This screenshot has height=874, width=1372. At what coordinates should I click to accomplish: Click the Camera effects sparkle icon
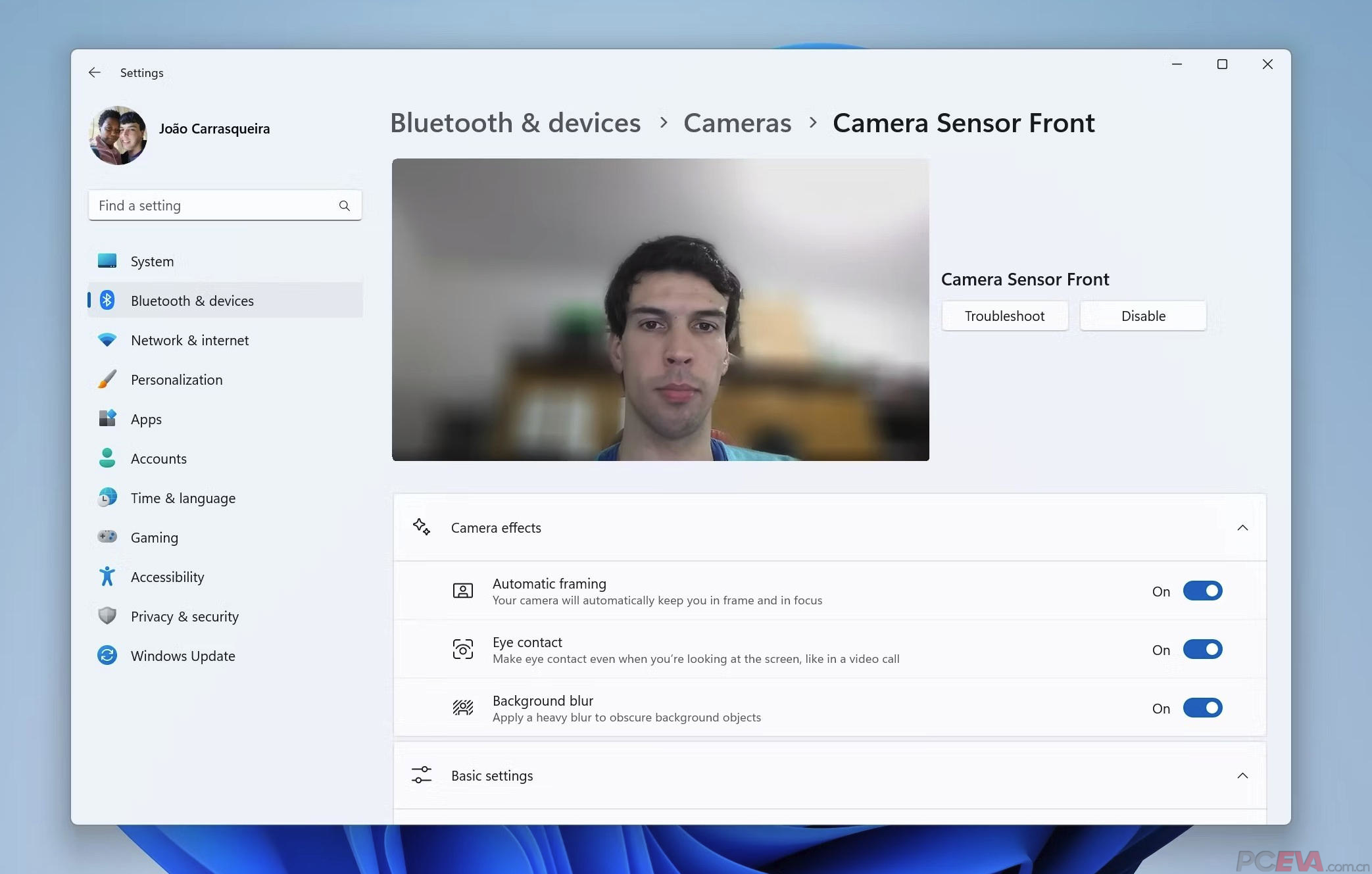coord(422,527)
